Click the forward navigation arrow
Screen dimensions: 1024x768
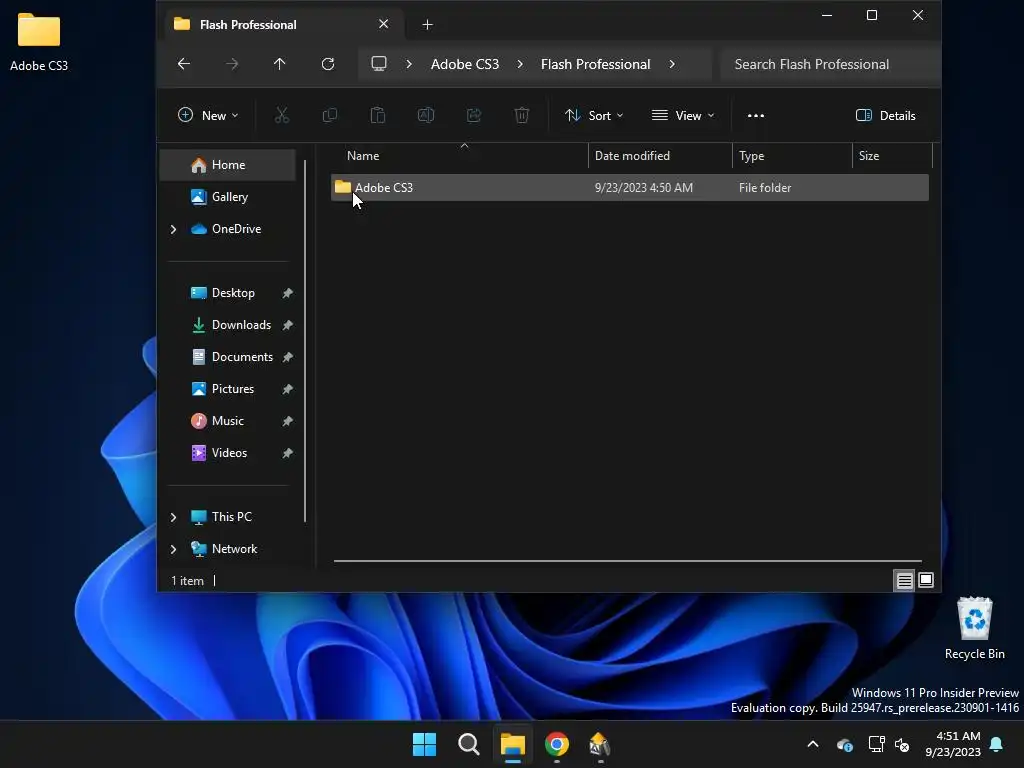point(231,63)
